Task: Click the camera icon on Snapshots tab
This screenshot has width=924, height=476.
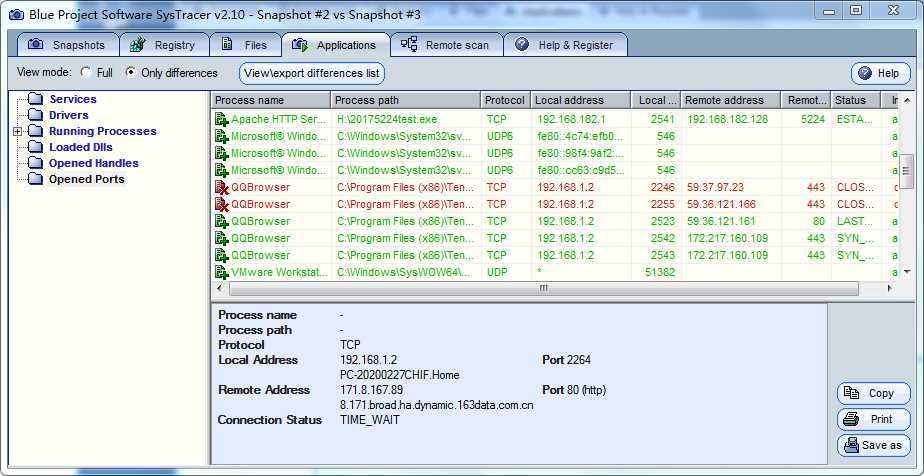Action: (x=36, y=45)
